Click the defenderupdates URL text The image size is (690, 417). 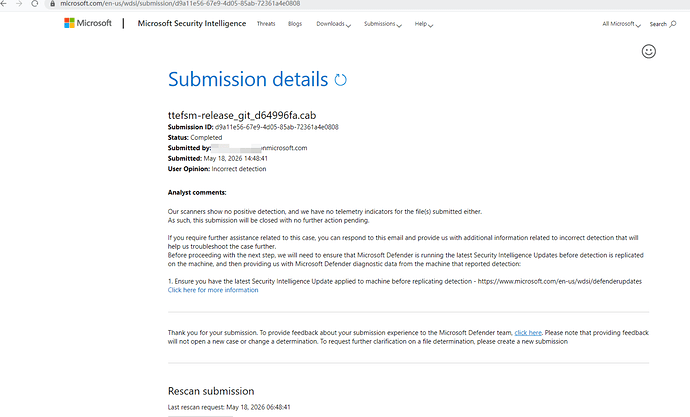(560, 282)
